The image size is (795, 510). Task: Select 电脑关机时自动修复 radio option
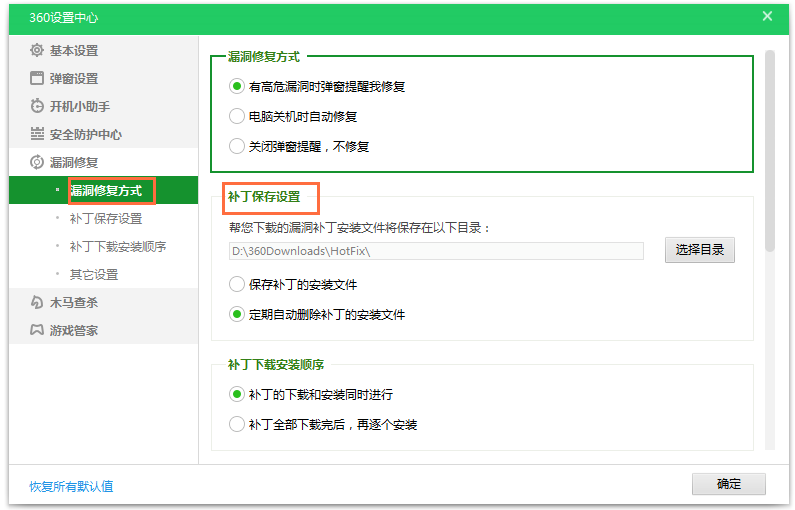point(237,116)
